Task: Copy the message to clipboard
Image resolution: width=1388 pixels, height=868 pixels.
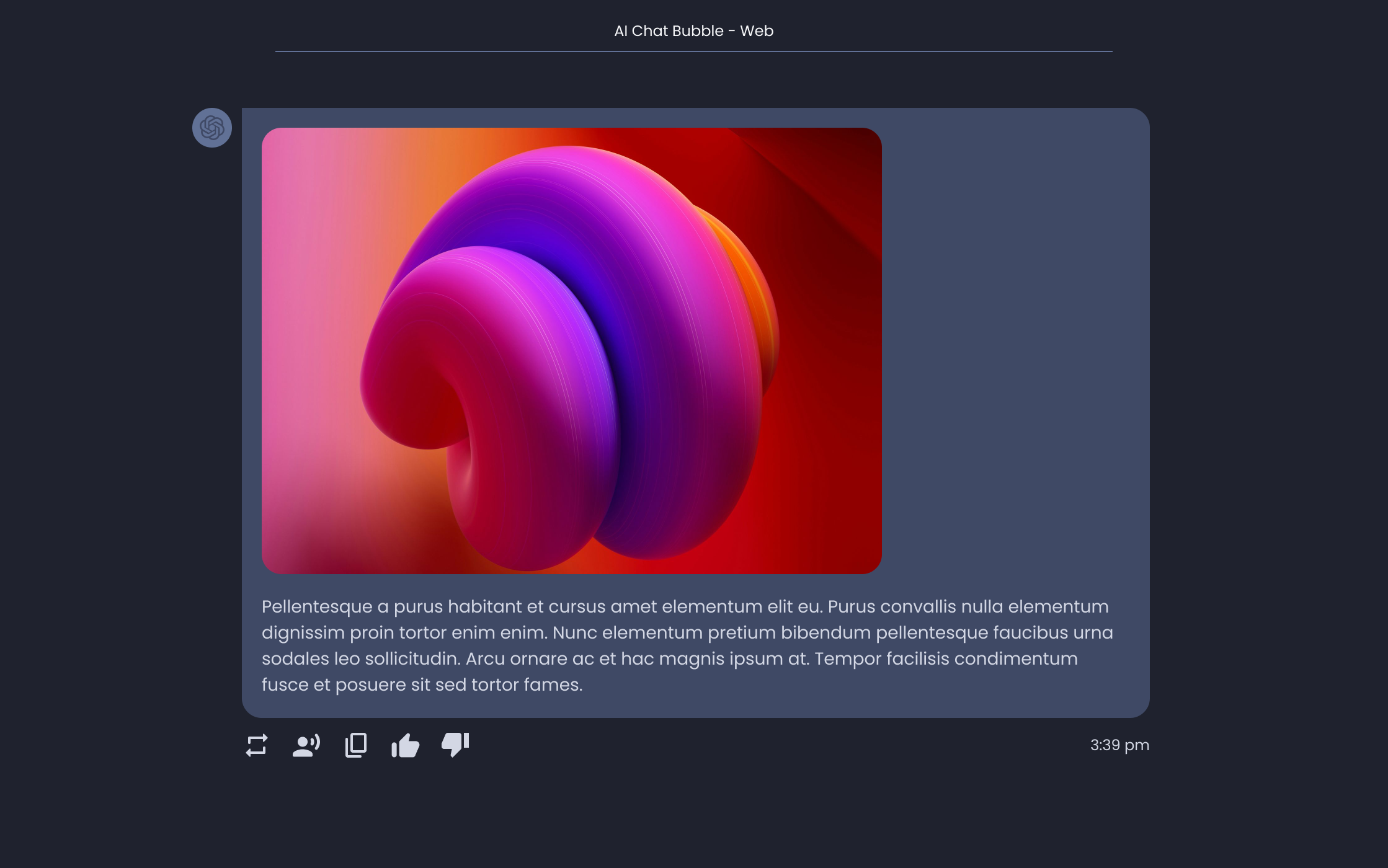Action: point(356,745)
